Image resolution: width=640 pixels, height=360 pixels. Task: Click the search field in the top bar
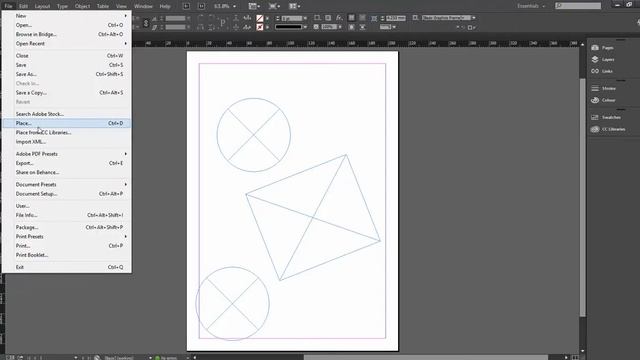pyautogui.click(x=578, y=6)
